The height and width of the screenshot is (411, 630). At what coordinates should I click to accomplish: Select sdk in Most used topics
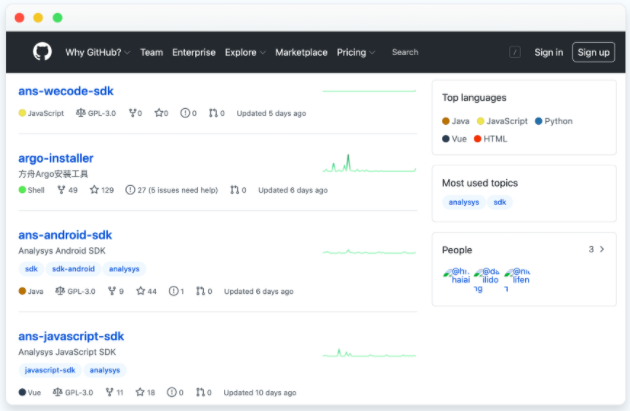tap(500, 202)
